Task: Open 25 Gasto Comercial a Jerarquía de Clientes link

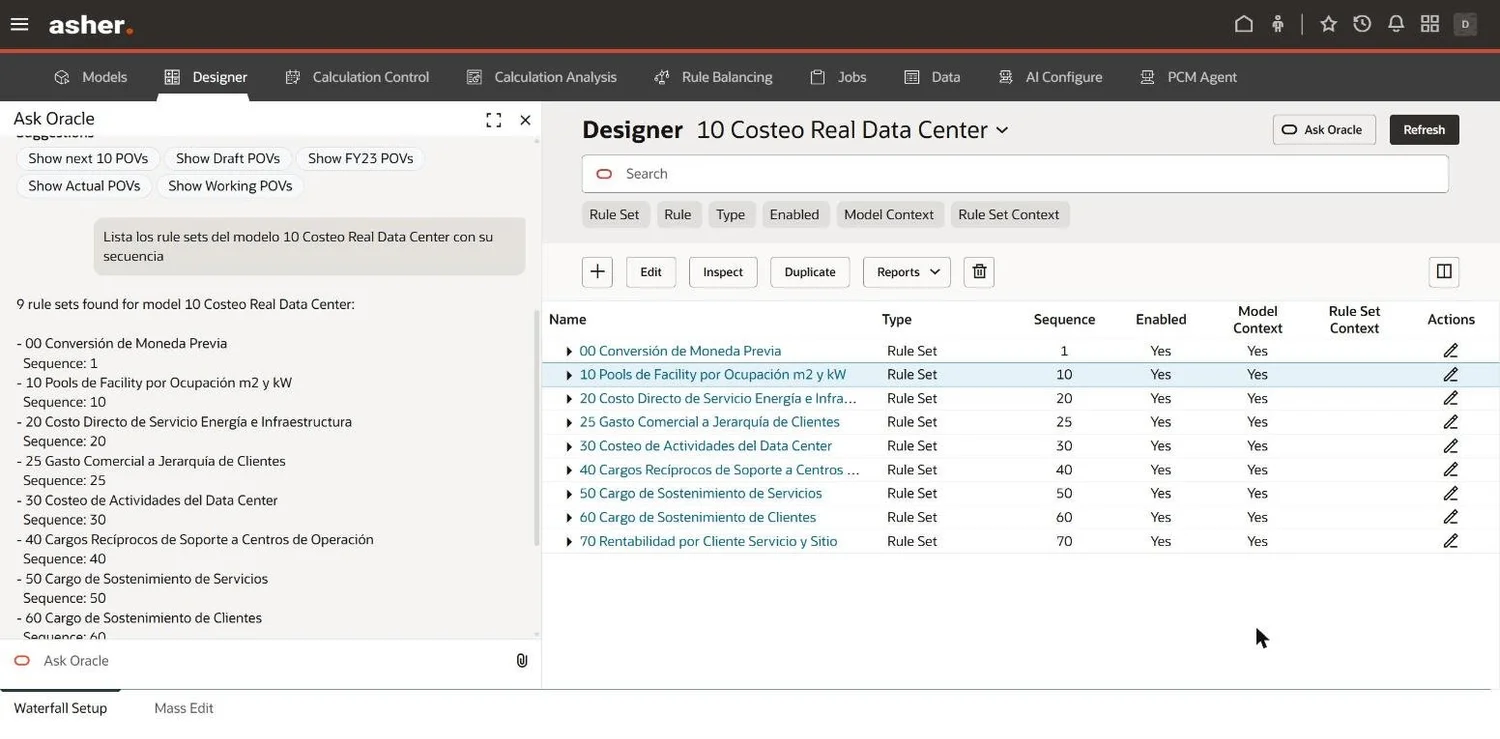Action: (x=709, y=422)
